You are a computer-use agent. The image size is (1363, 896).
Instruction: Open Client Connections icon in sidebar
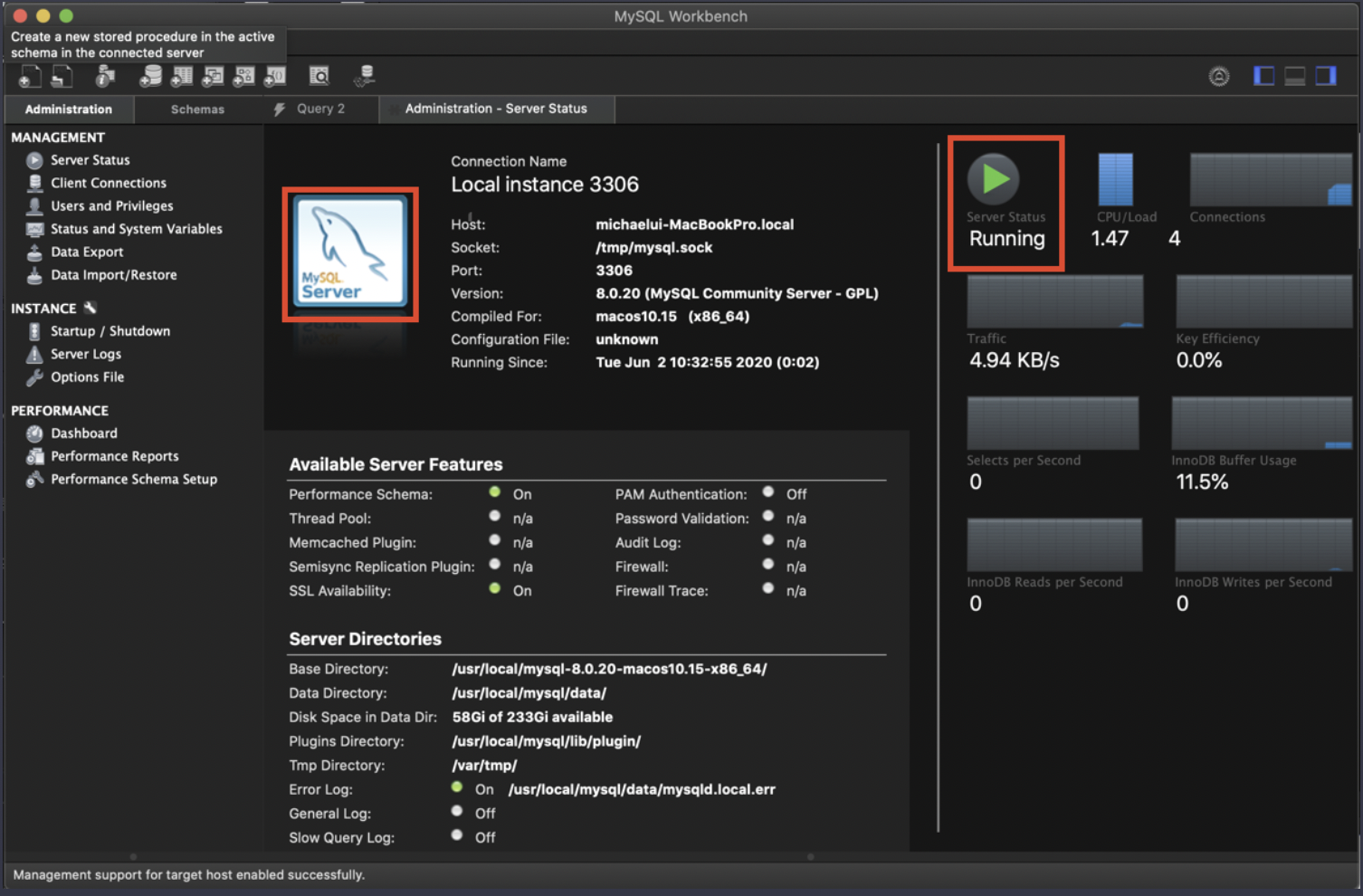tap(34, 183)
